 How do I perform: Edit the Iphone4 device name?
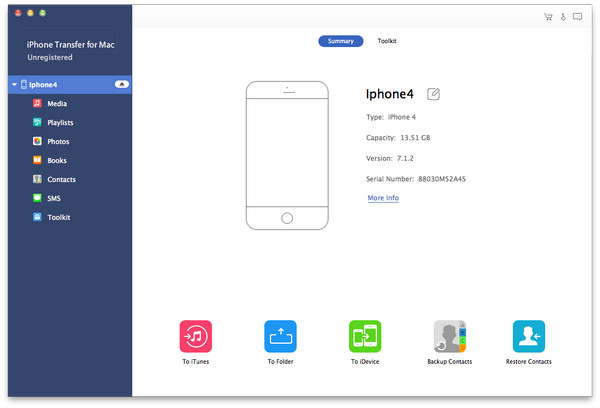coord(433,94)
